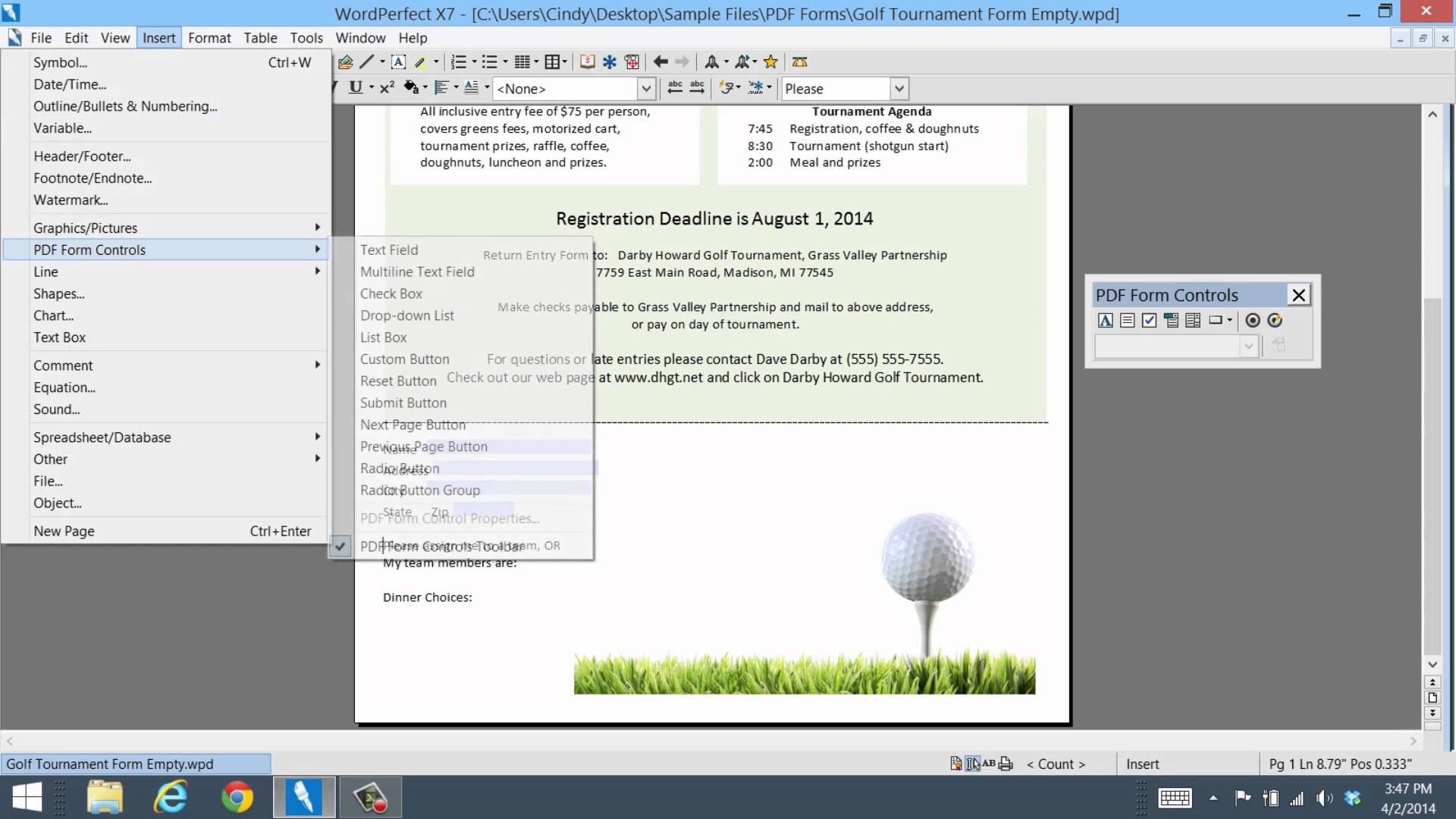The width and height of the screenshot is (1456, 819).
Task: Click the gold star favorites icon
Action: point(770,62)
